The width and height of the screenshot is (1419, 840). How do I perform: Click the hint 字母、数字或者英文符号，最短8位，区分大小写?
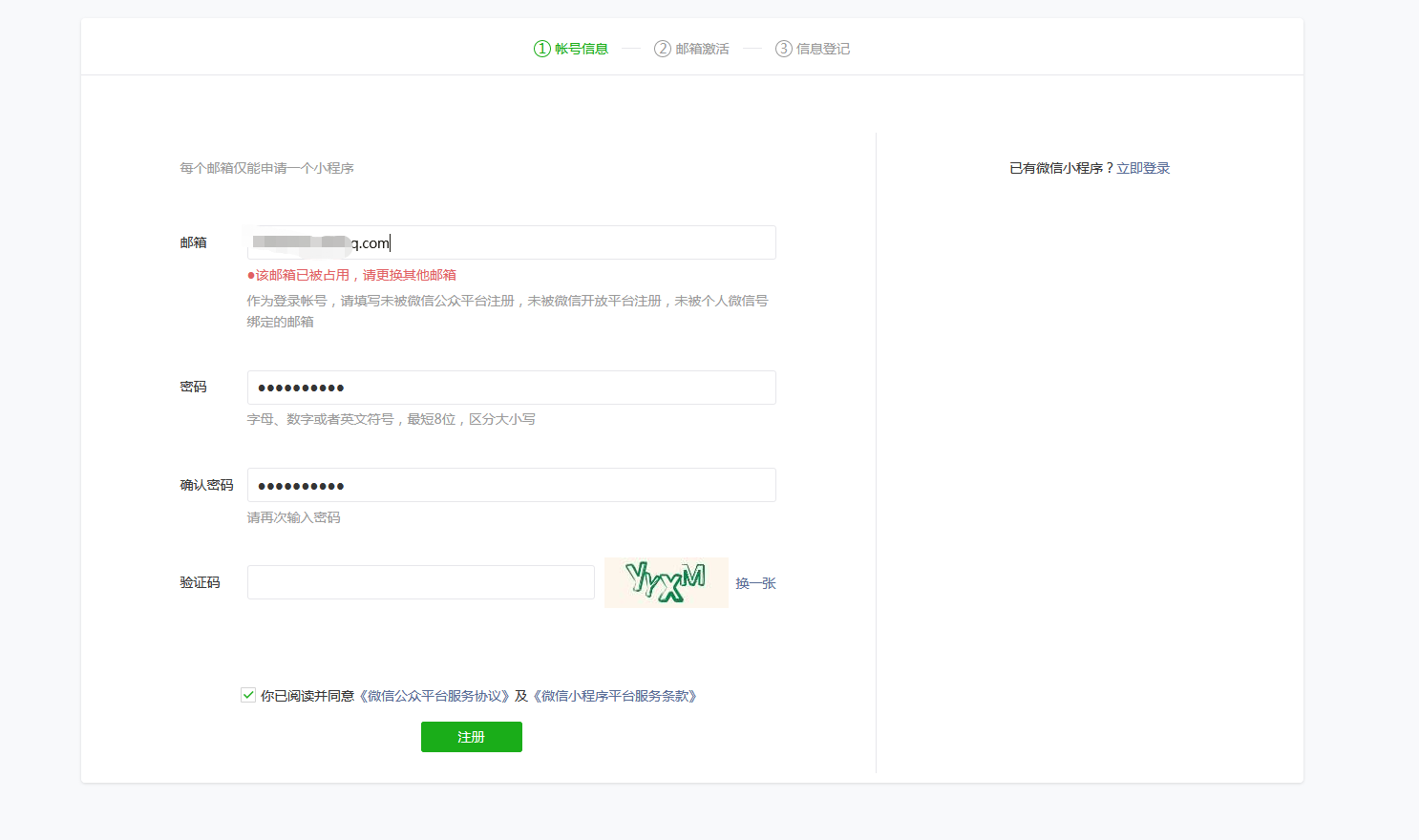(392, 419)
